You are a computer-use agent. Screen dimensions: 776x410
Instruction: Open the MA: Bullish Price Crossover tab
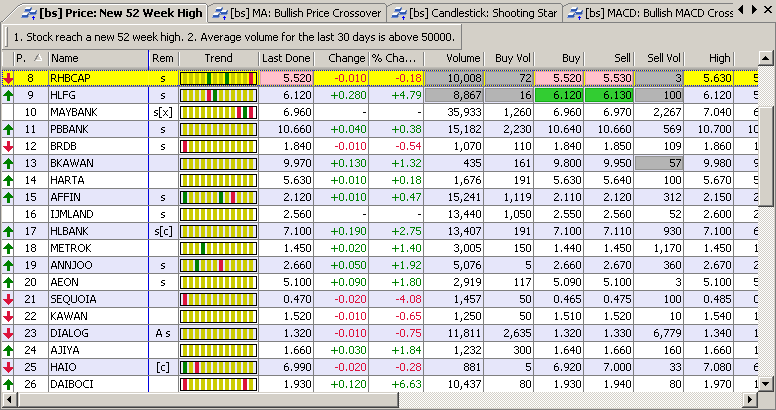(x=297, y=13)
